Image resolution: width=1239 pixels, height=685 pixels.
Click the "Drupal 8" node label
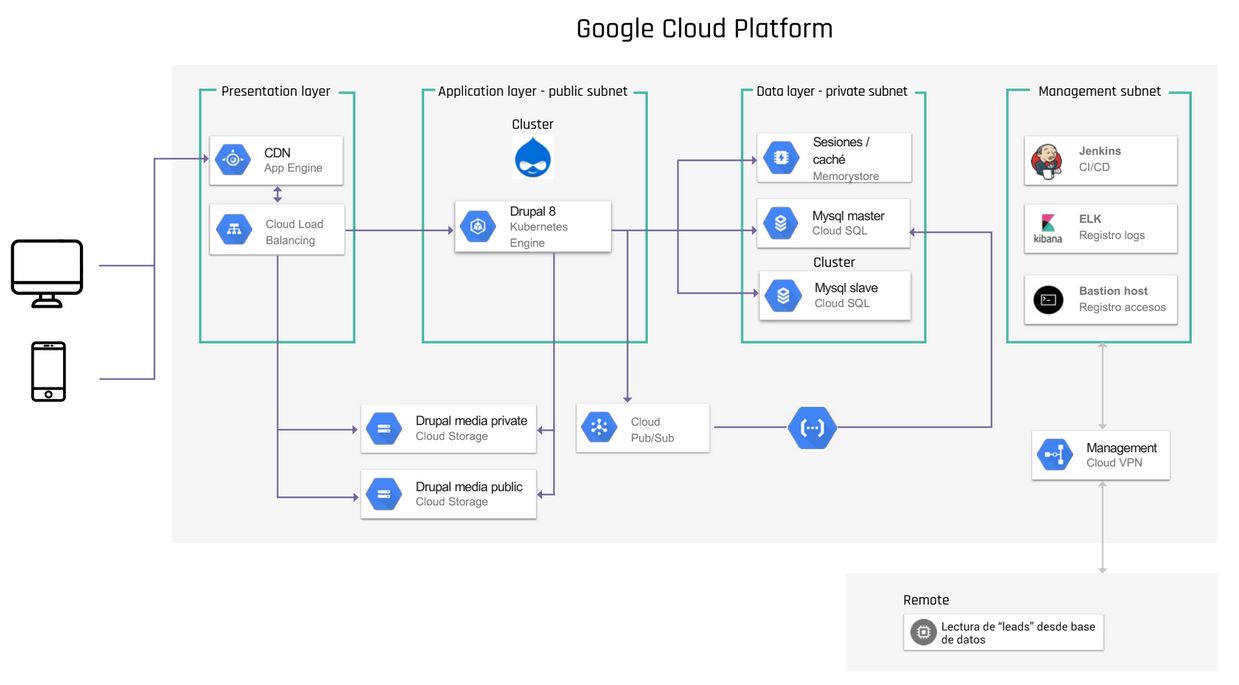[533, 212]
